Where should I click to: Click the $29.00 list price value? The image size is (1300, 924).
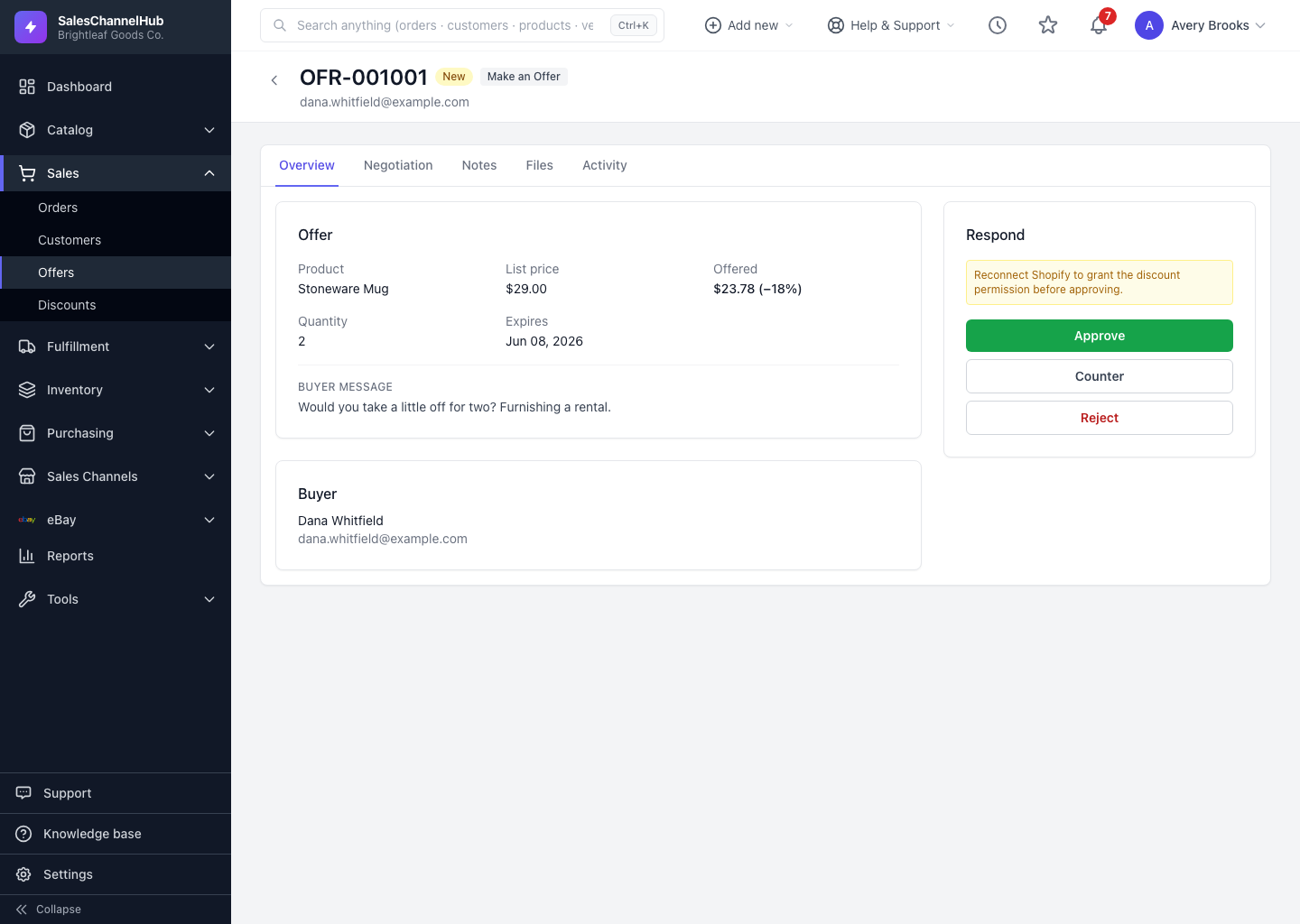click(526, 289)
